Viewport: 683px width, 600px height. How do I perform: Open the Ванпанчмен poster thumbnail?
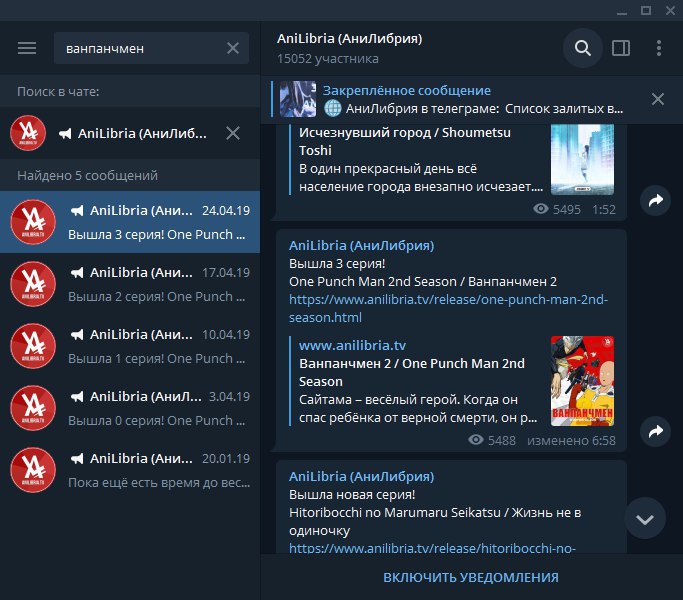(x=582, y=381)
